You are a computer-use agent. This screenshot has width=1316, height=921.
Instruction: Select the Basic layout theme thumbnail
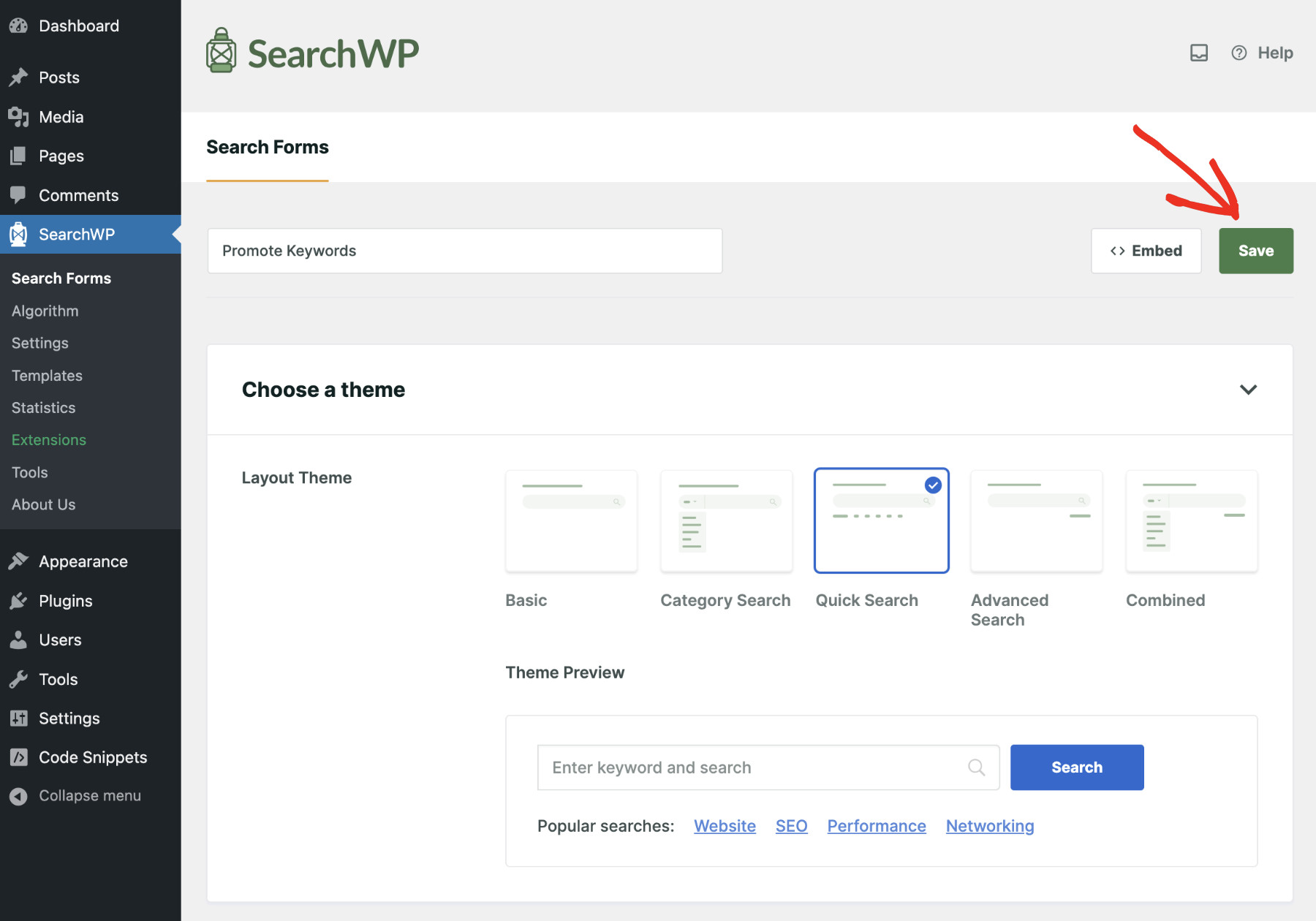[572, 520]
